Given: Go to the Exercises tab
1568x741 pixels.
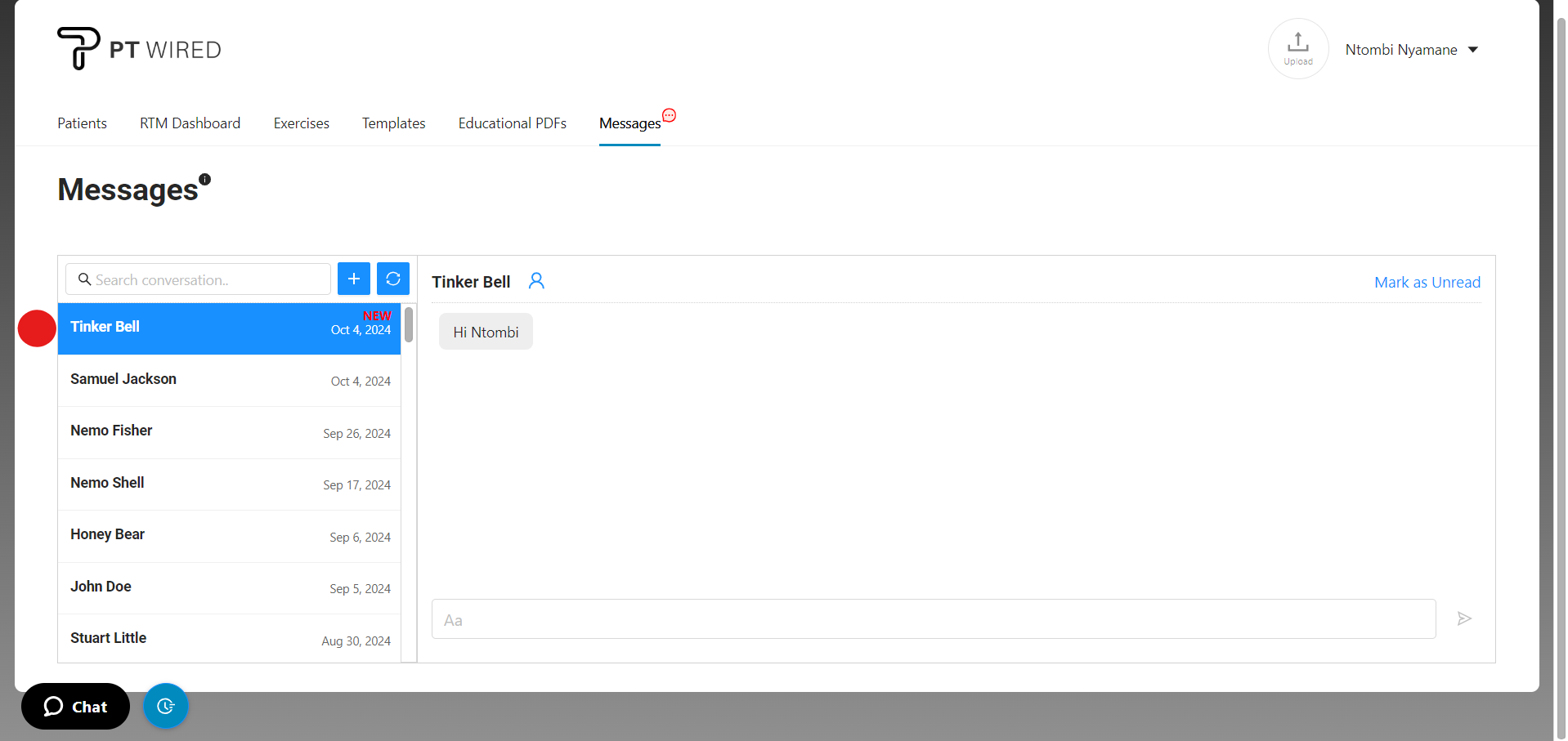Looking at the screenshot, I should tap(301, 123).
